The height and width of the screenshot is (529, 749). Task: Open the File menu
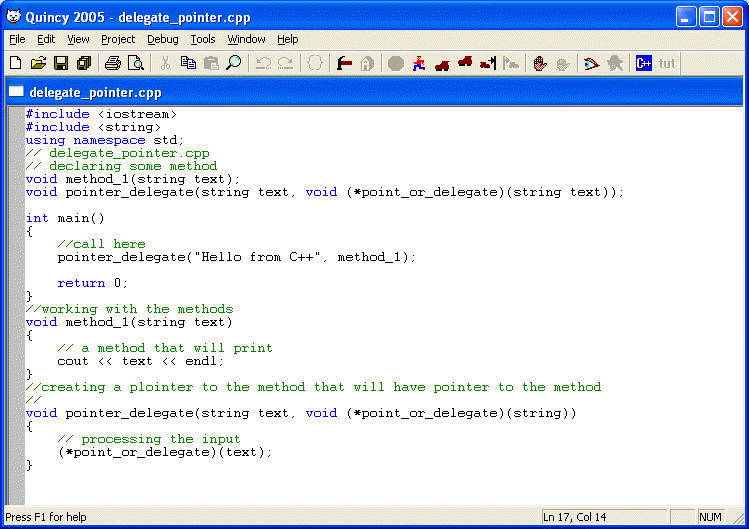(x=17, y=39)
